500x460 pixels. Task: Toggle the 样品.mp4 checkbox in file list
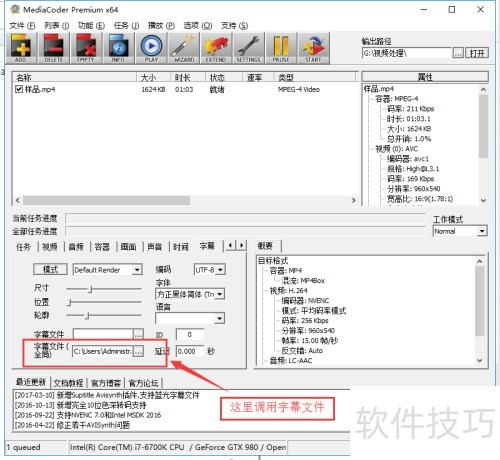point(19,89)
